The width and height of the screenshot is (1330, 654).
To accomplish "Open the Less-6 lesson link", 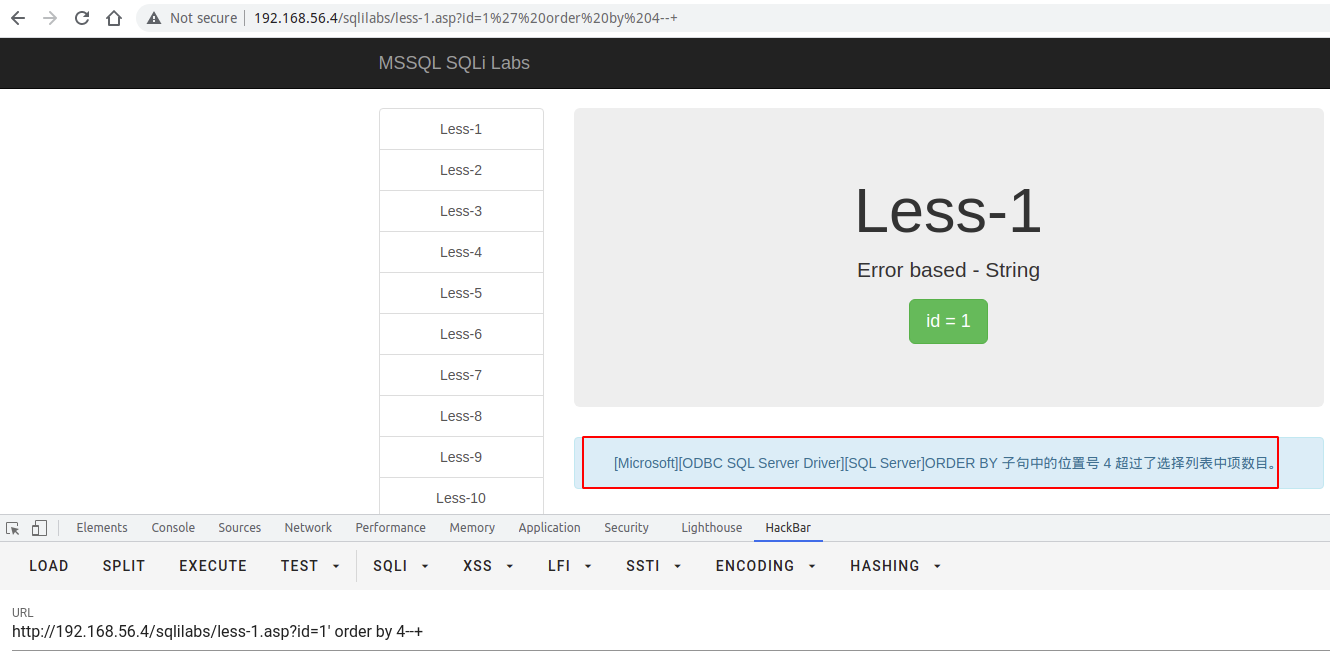I will coord(461,334).
